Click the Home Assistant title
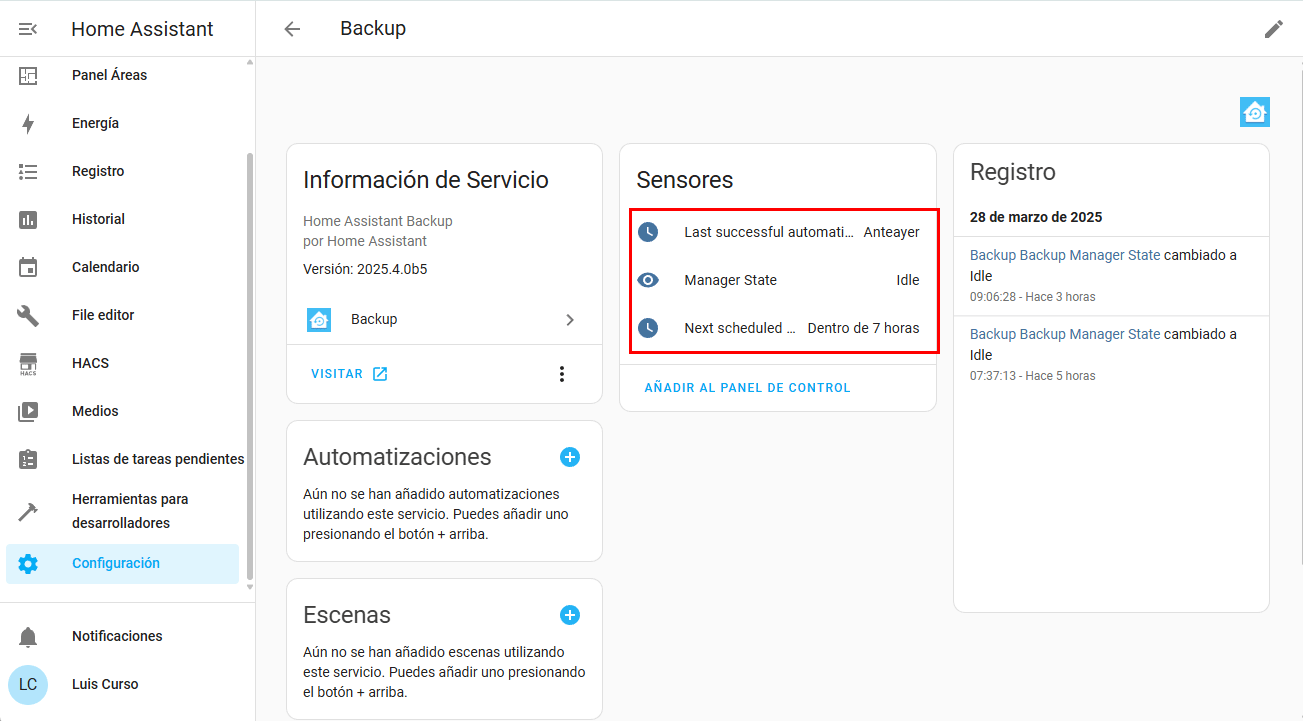The width and height of the screenshot is (1303, 721). coord(142,29)
